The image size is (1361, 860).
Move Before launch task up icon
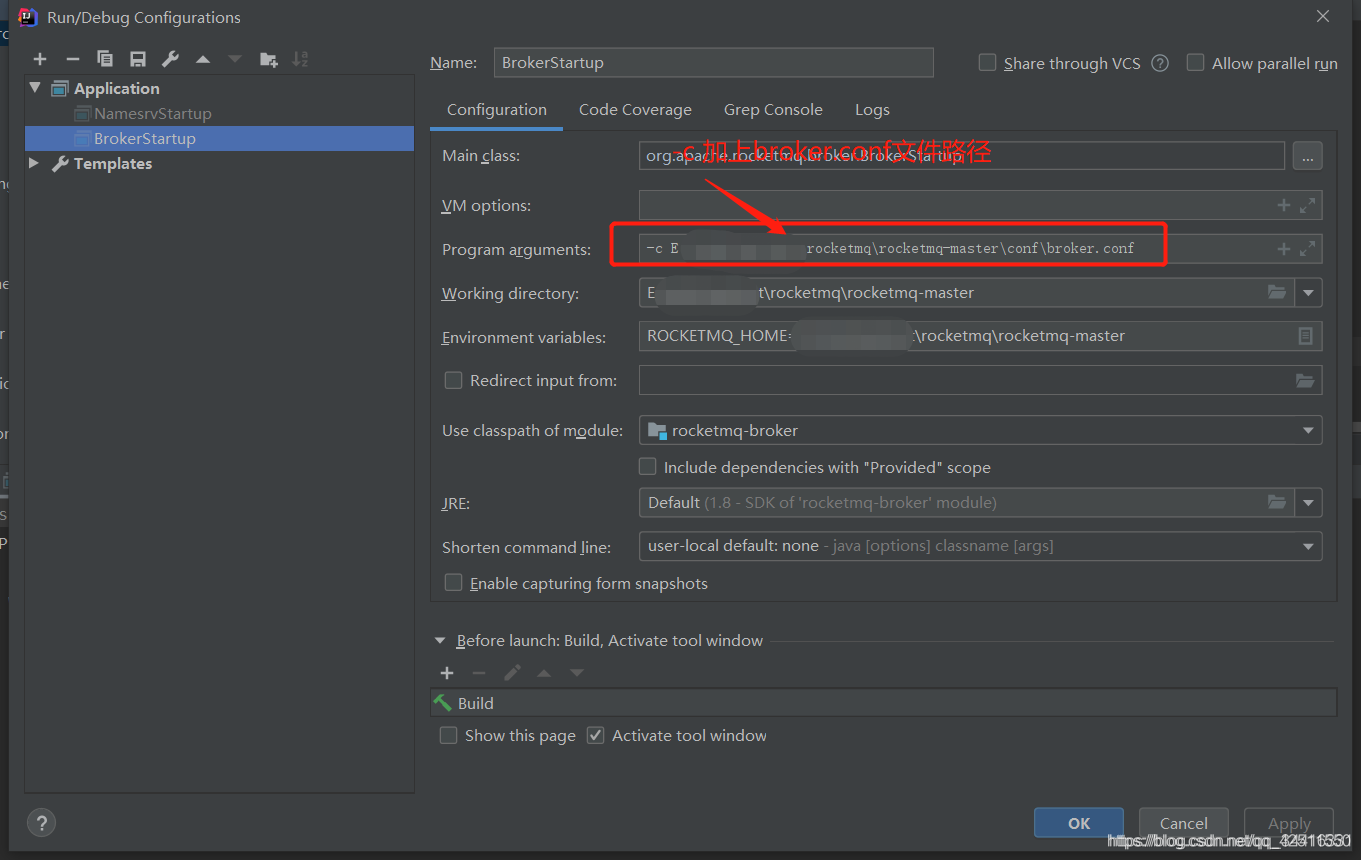[x=544, y=673]
